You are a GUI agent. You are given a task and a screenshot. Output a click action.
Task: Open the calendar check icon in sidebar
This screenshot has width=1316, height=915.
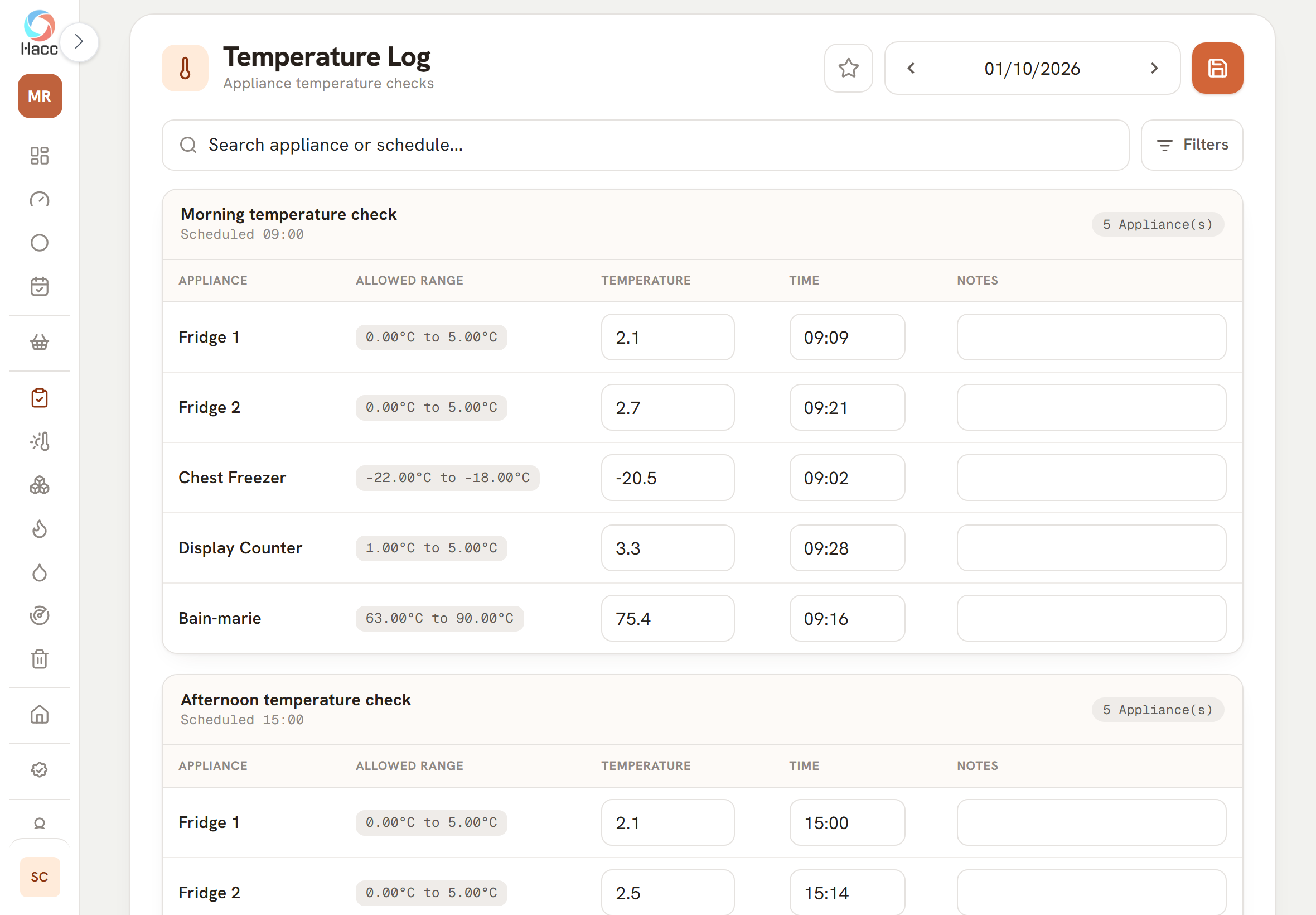tap(40, 287)
